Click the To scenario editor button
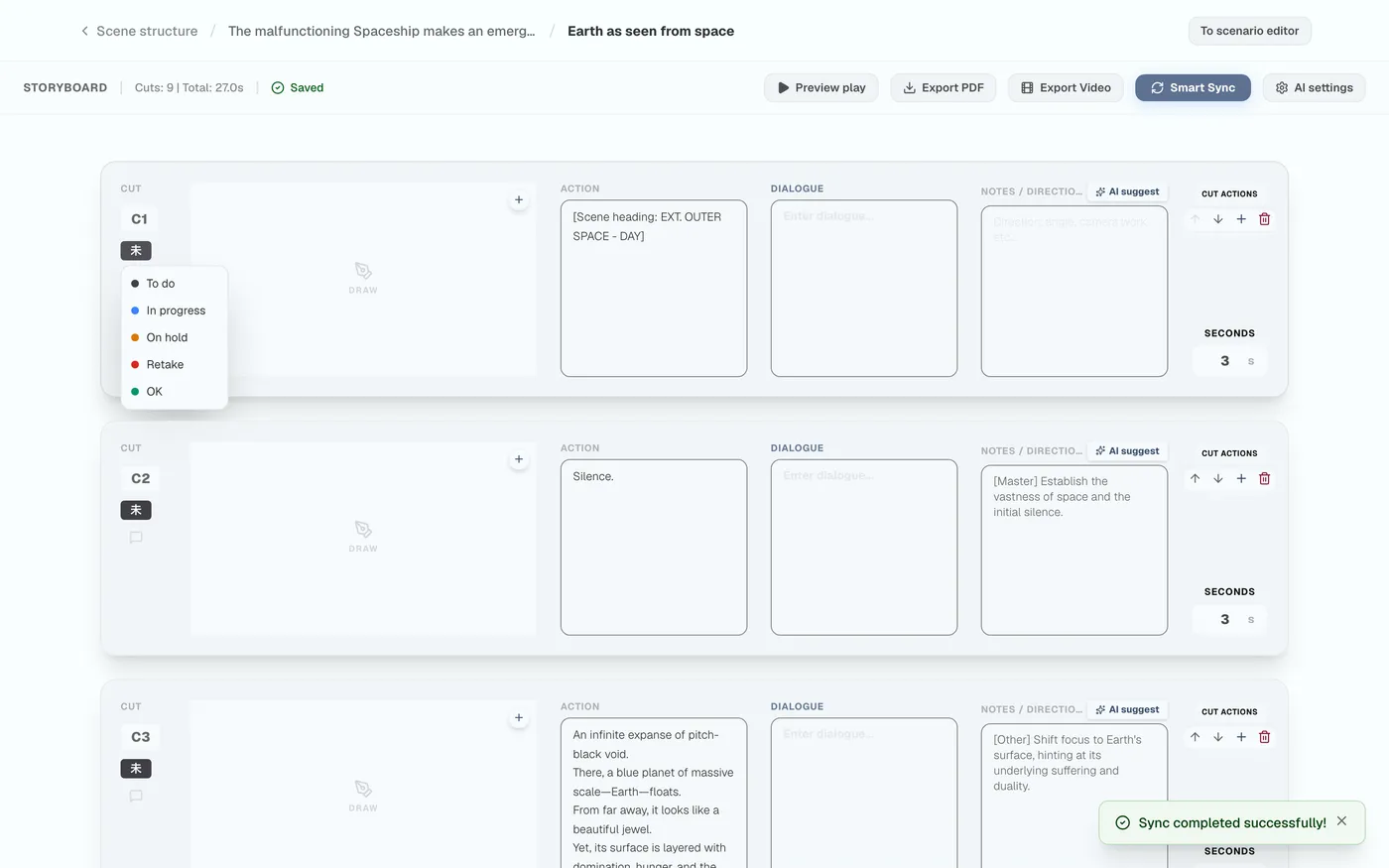Image resolution: width=1389 pixels, height=868 pixels. (1249, 31)
